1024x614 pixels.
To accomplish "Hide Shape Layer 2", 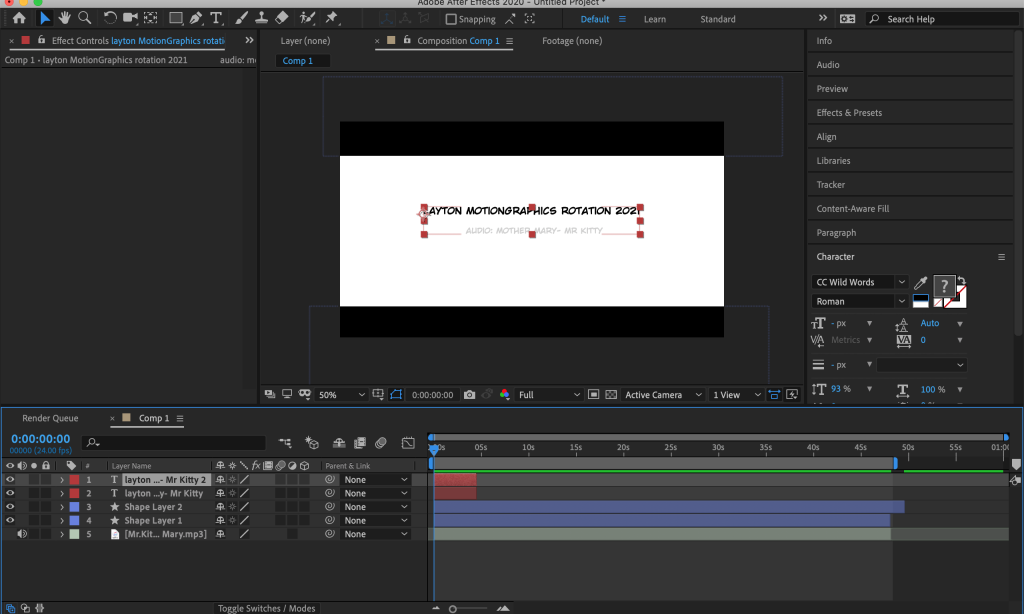I will tap(10, 507).
